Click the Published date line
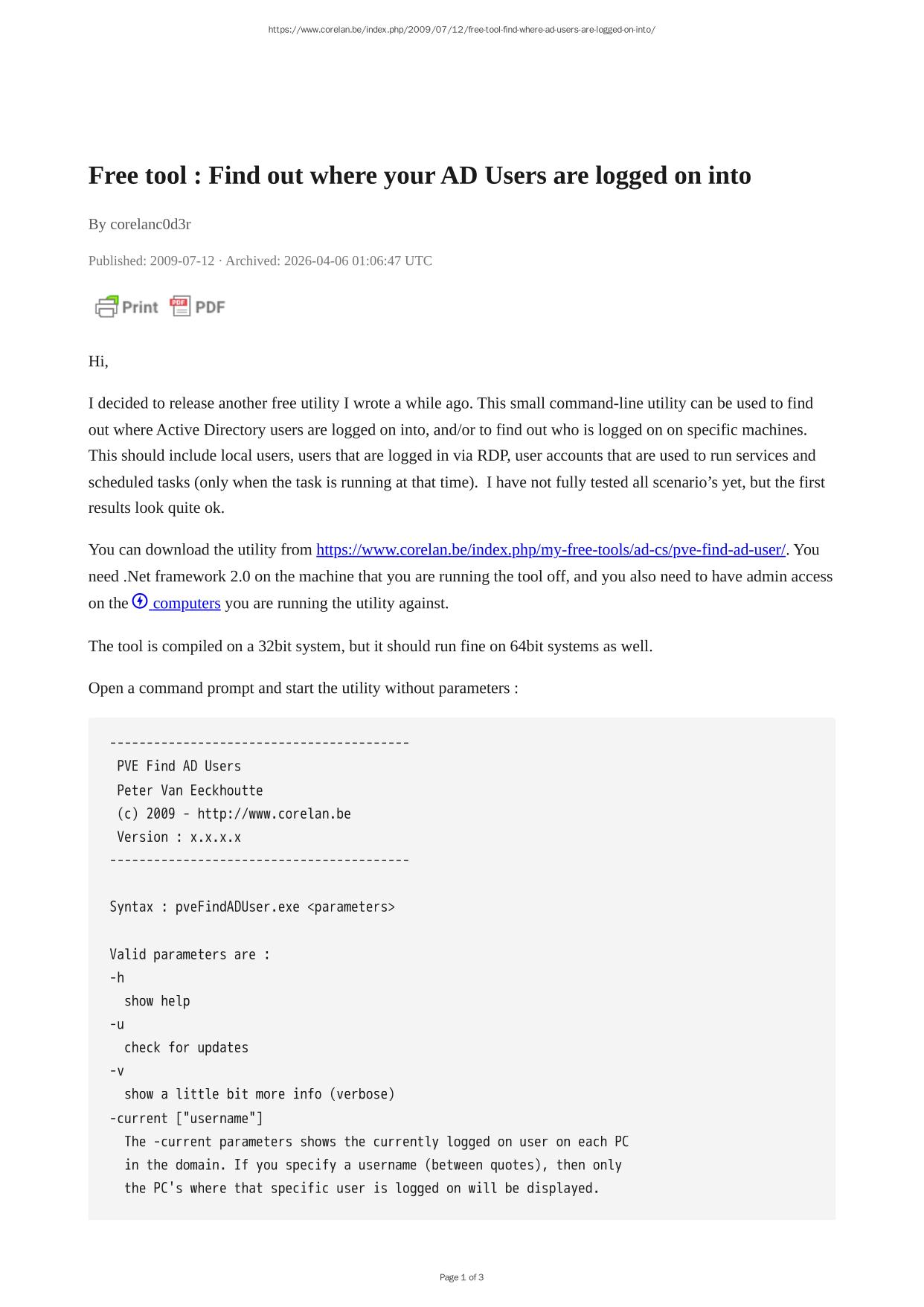 tap(260, 261)
